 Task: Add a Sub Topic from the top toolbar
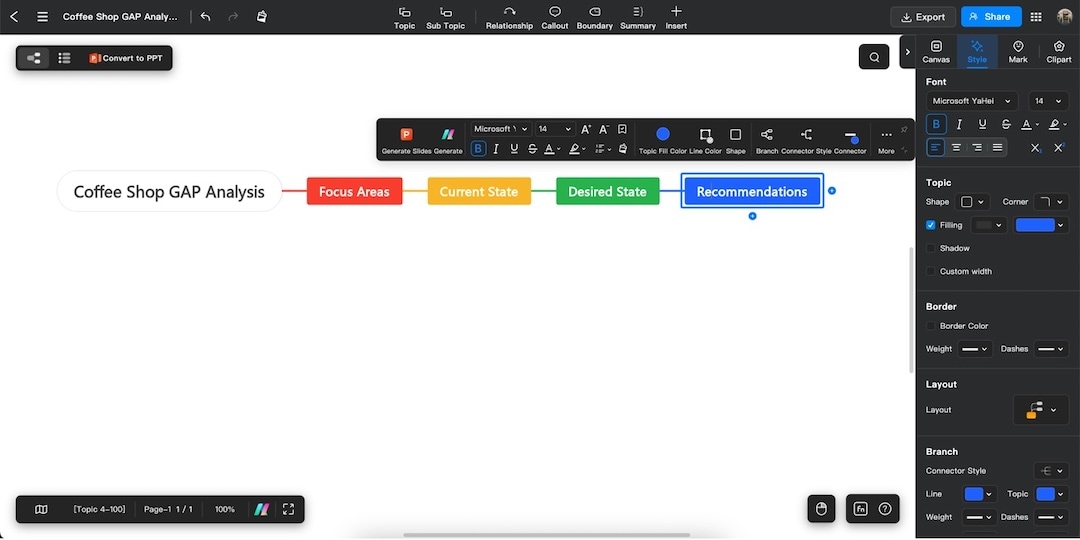click(446, 17)
